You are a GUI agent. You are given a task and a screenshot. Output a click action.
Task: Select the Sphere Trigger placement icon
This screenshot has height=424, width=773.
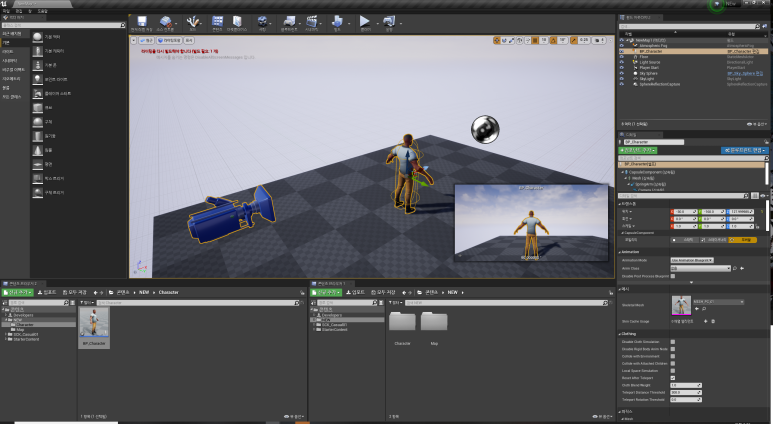(37, 192)
